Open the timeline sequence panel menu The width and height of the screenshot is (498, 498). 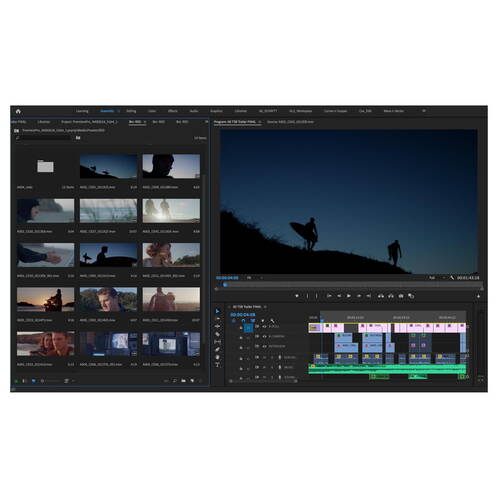point(265,307)
